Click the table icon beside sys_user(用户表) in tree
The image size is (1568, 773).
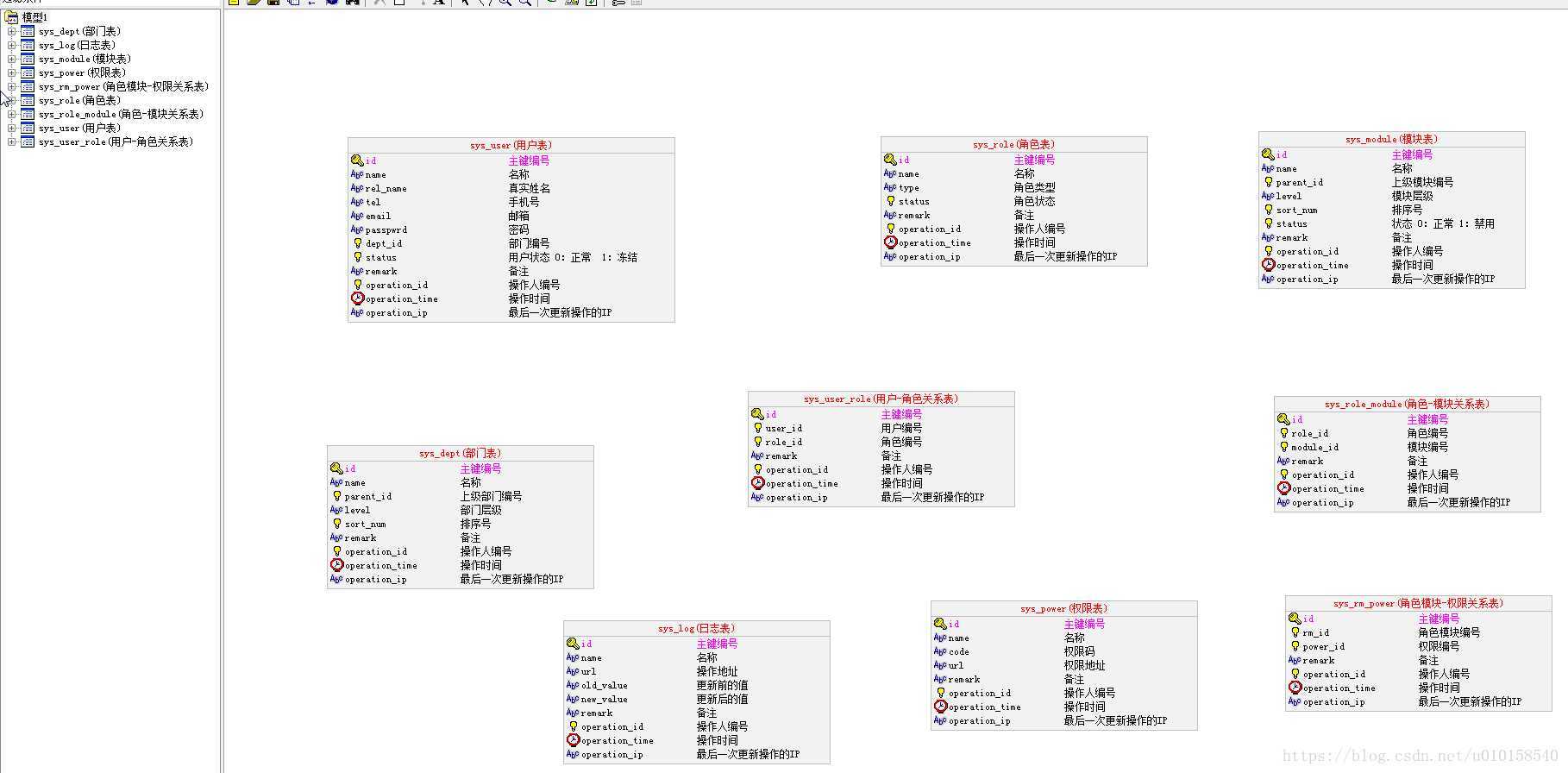[x=28, y=128]
